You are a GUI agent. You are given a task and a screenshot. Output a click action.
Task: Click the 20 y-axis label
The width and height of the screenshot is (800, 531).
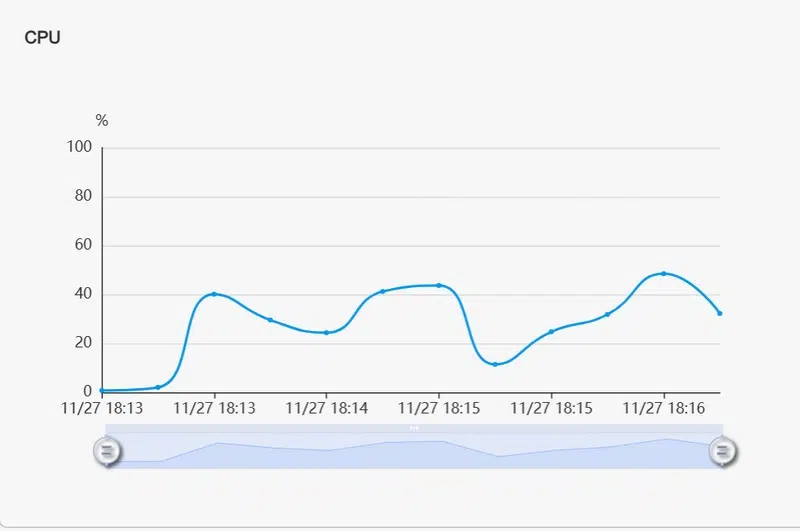(x=83, y=344)
